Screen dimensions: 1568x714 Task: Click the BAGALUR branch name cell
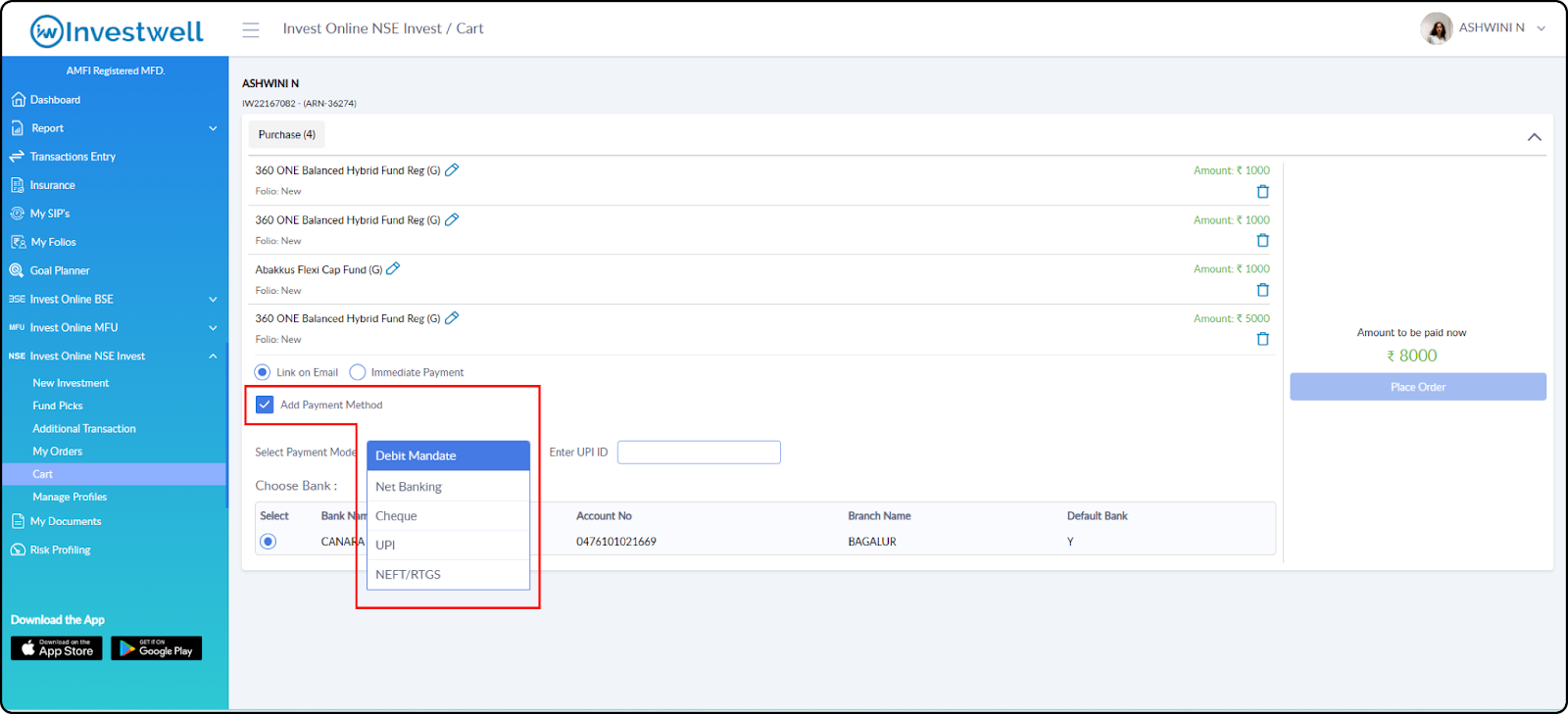tap(872, 542)
